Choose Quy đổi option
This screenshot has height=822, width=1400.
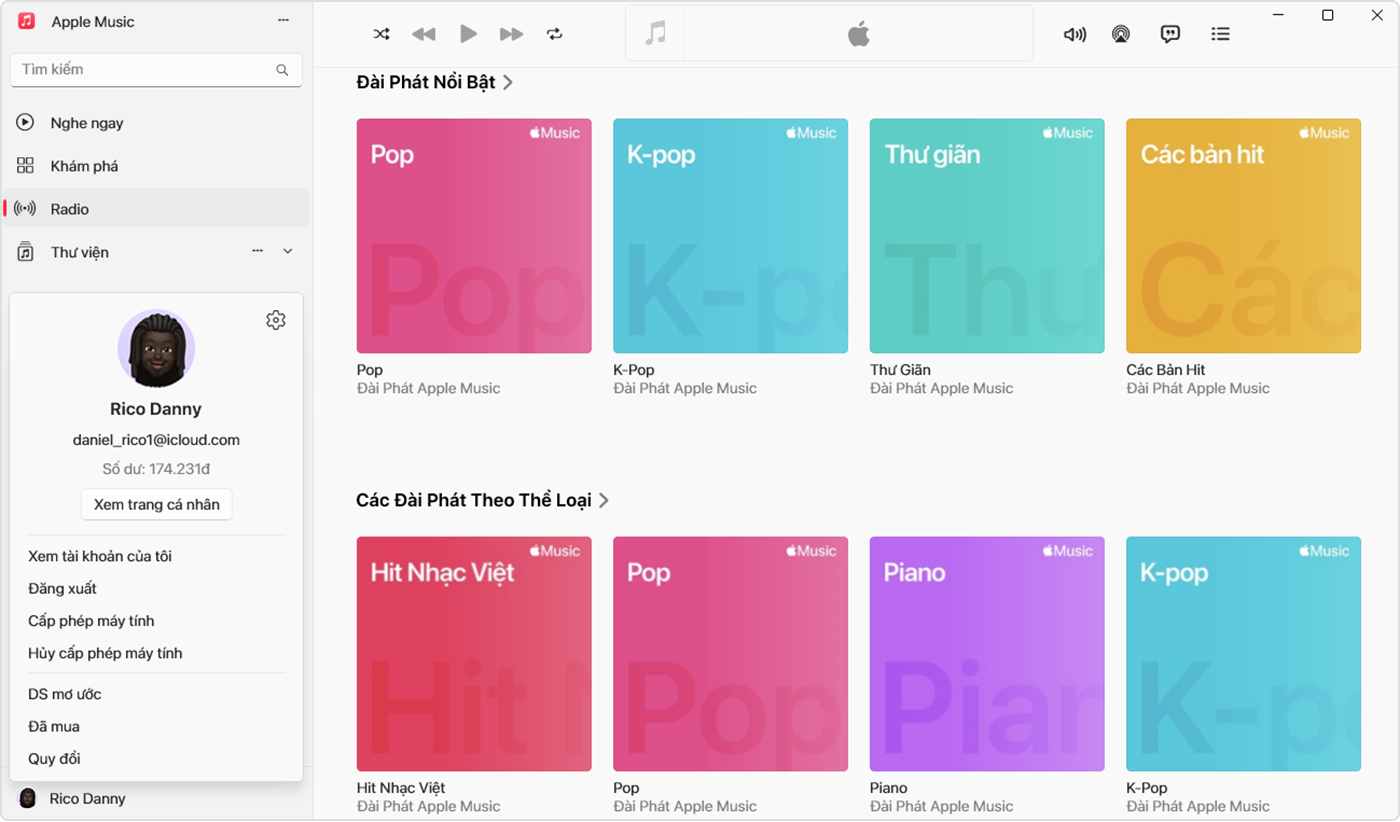tap(54, 759)
